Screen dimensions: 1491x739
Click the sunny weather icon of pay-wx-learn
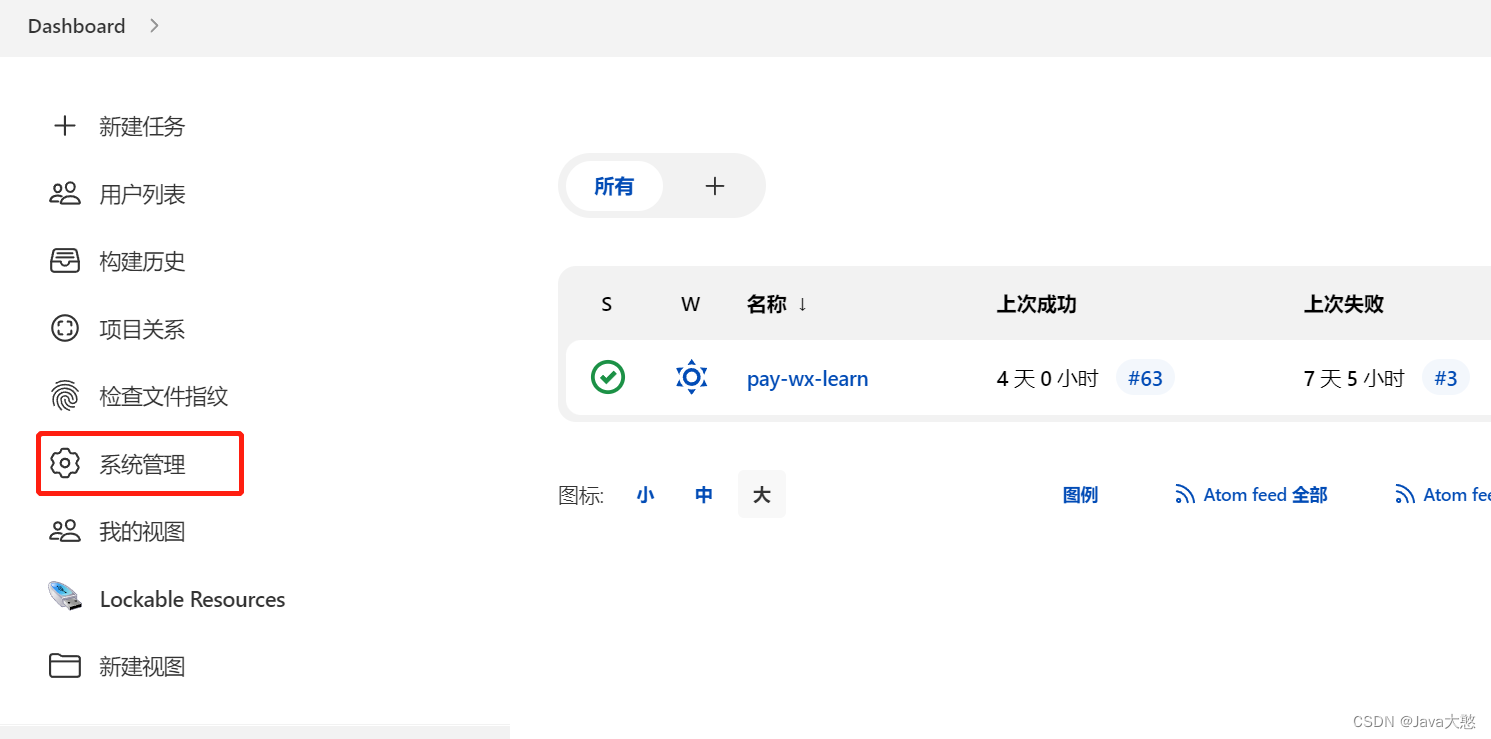tap(691, 378)
